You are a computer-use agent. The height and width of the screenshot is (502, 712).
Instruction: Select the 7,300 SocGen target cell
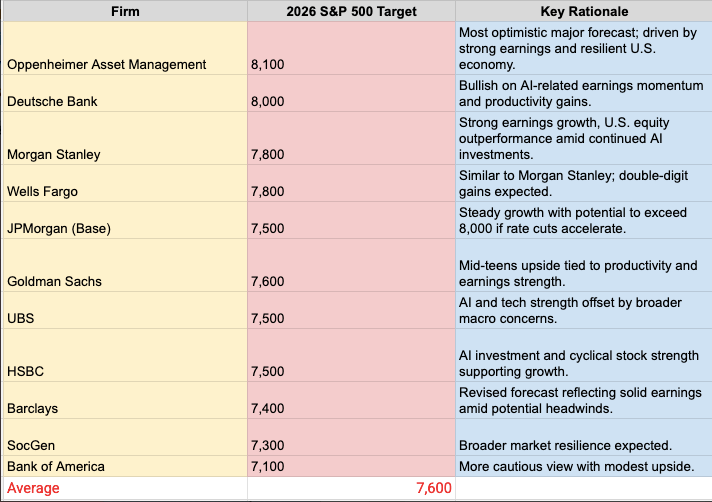click(351, 437)
